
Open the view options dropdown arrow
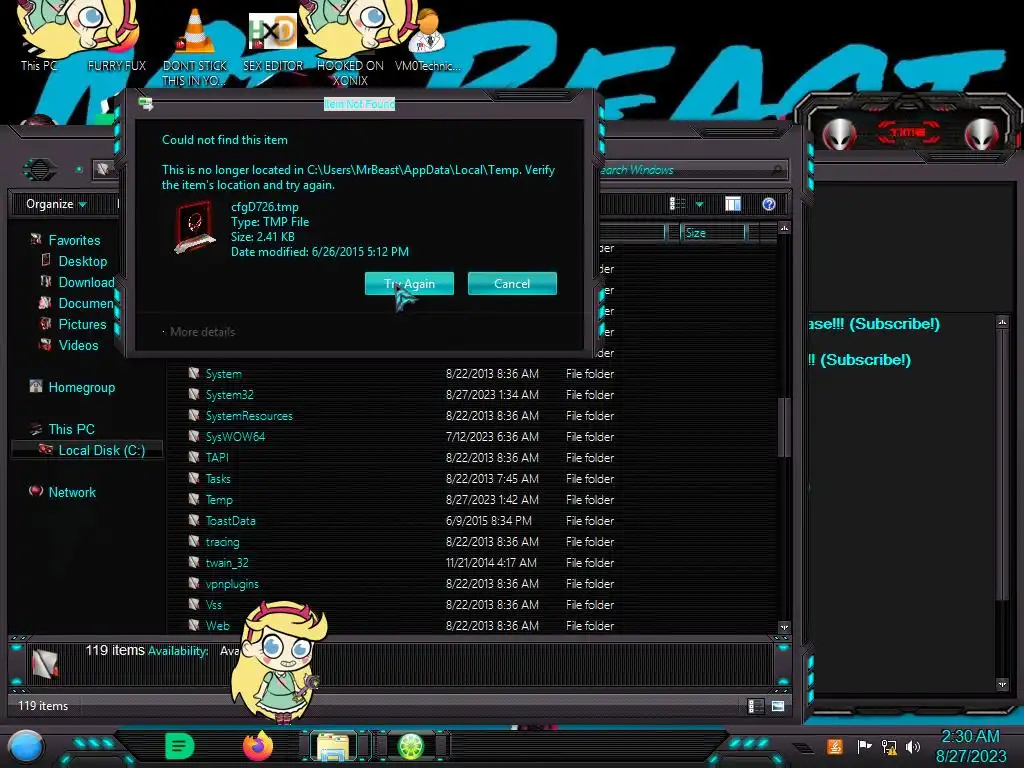pyautogui.click(x=699, y=204)
